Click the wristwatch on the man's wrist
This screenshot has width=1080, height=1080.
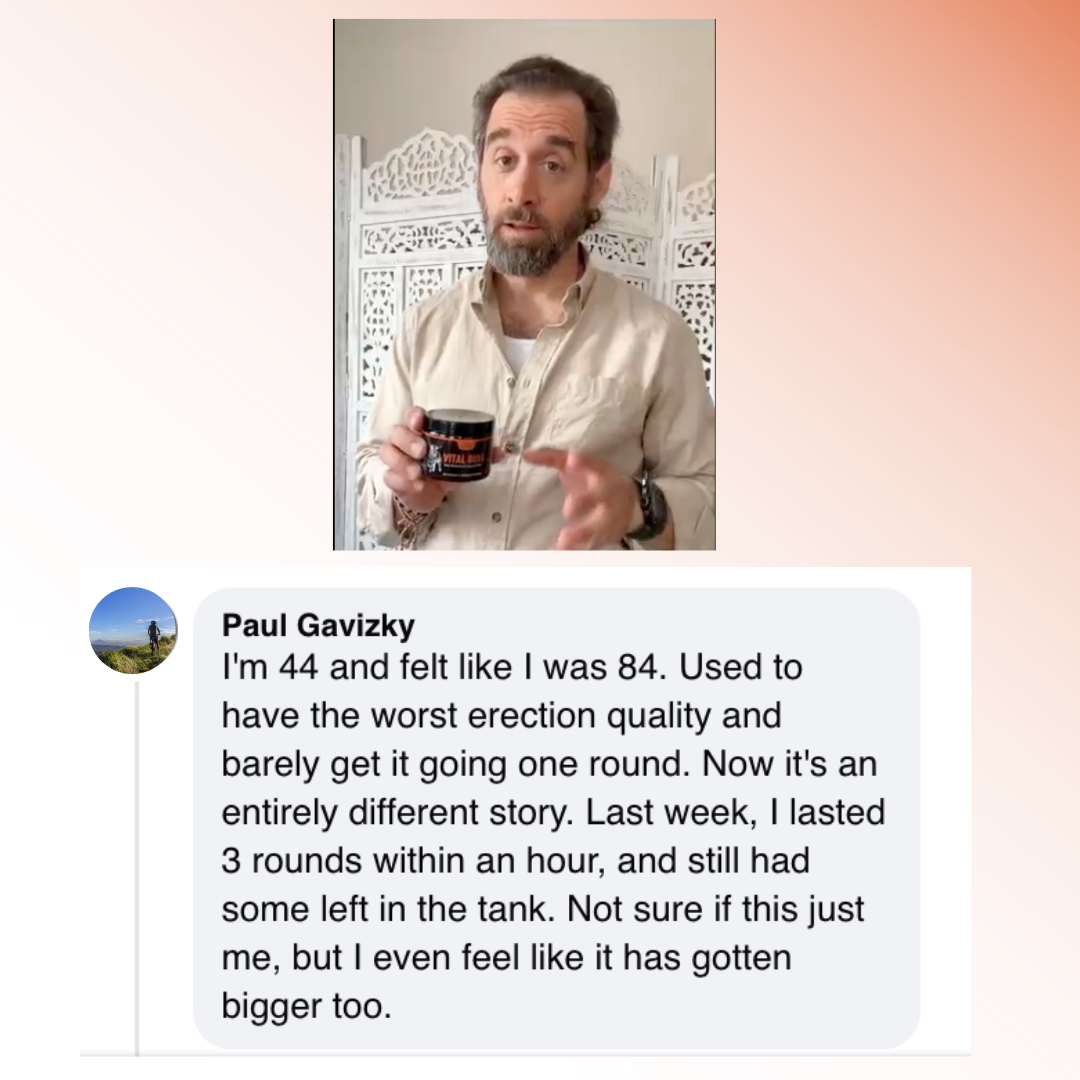click(651, 505)
